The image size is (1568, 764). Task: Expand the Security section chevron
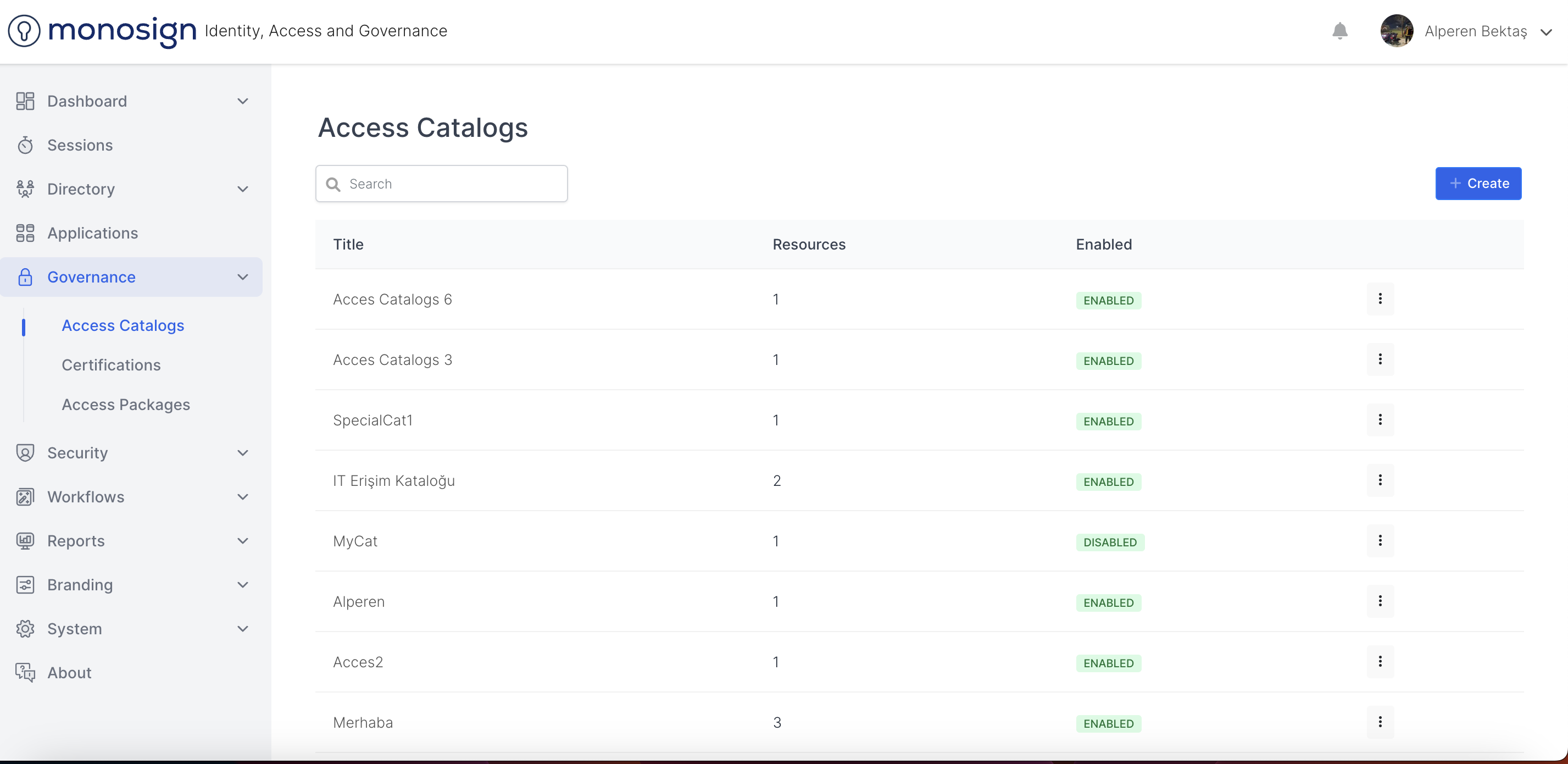[x=242, y=453]
